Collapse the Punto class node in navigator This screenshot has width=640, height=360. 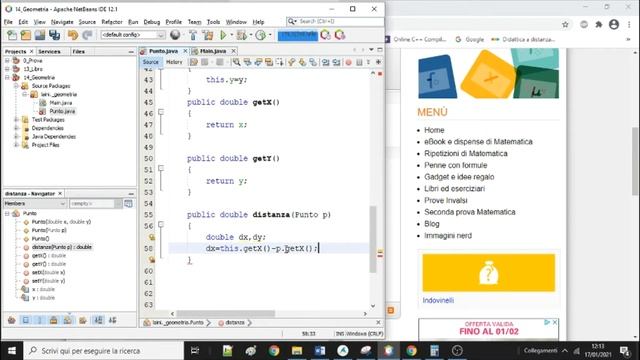pyautogui.click(x=7, y=213)
